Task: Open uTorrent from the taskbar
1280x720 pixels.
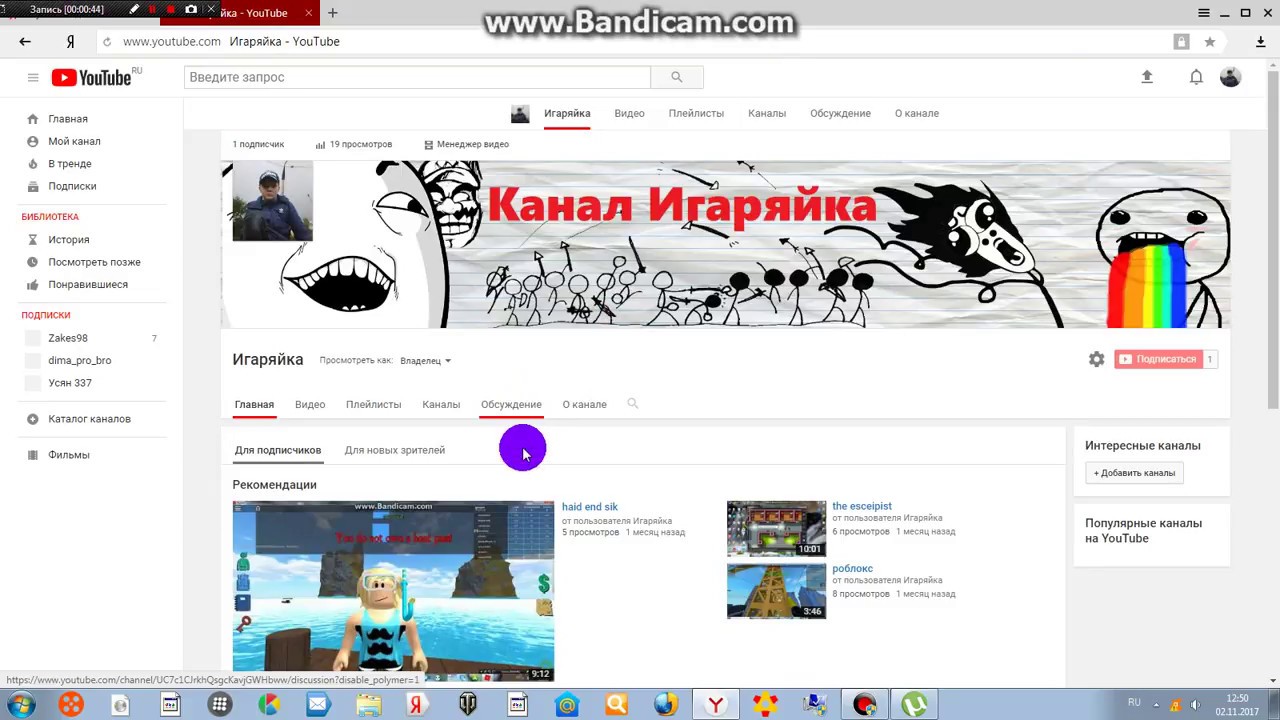Action: pyautogui.click(x=914, y=704)
